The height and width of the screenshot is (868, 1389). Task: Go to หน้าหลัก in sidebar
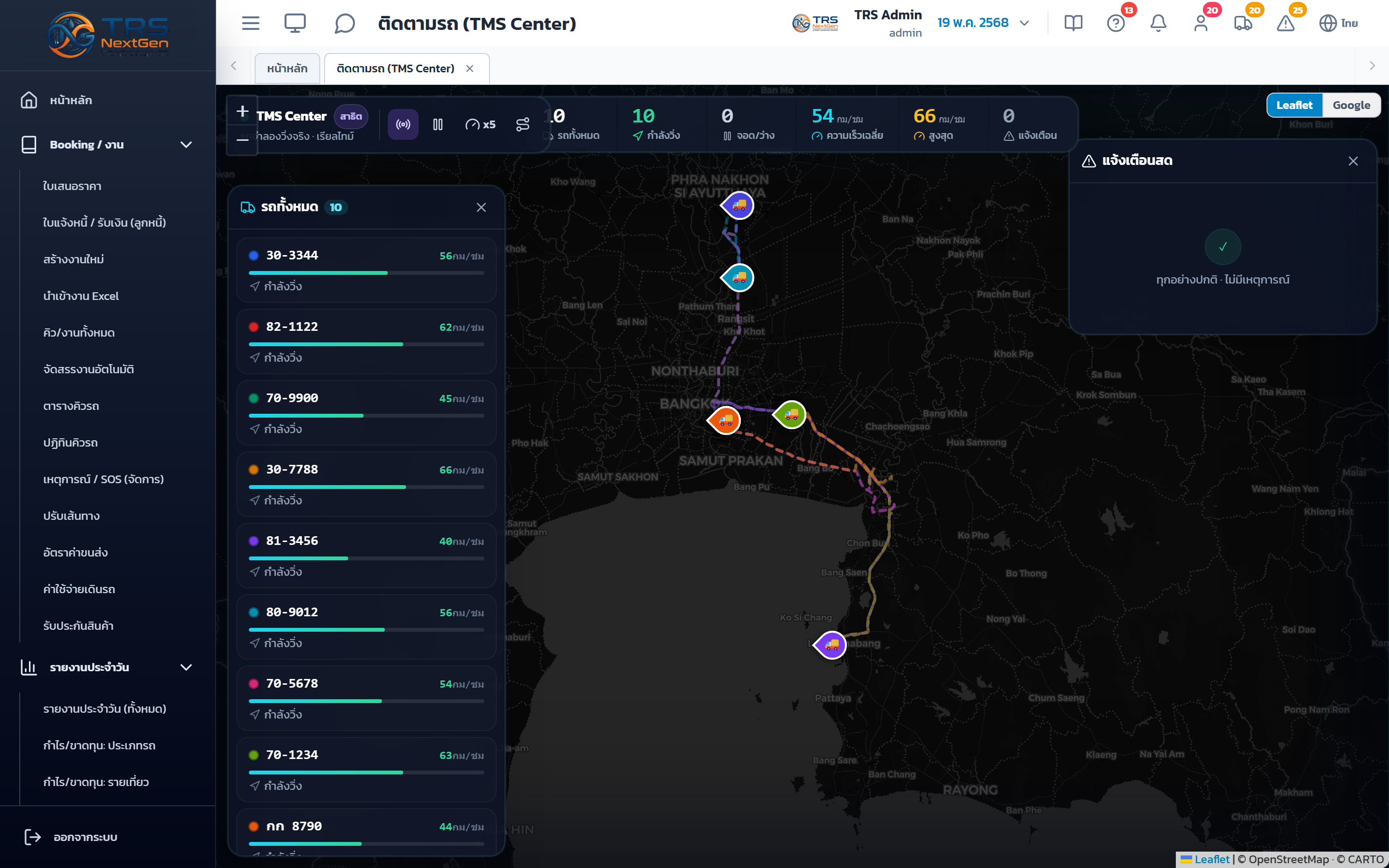pyautogui.click(x=70, y=100)
